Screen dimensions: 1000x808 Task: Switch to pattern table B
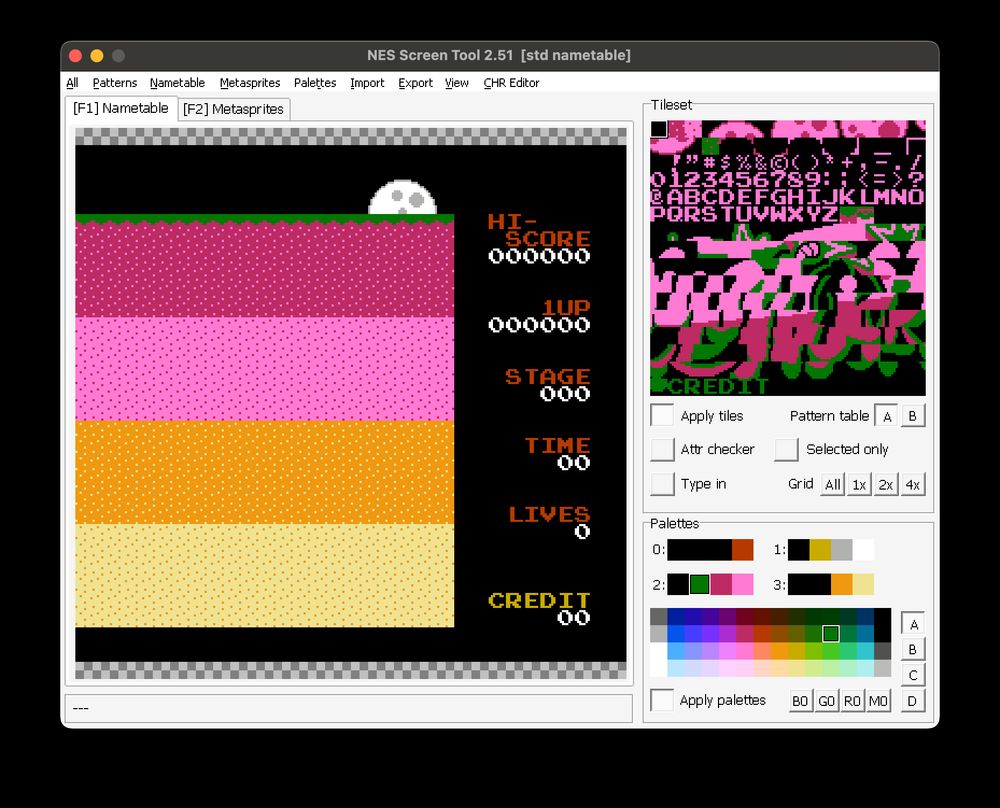(x=913, y=416)
